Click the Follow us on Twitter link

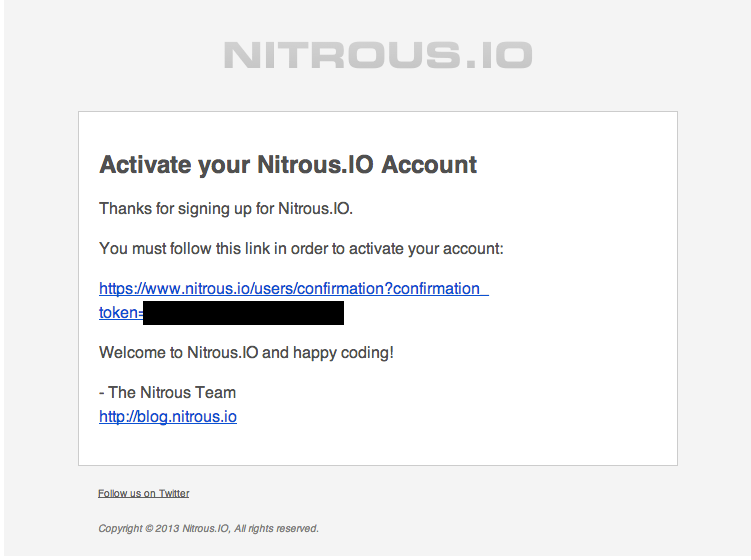[144, 493]
